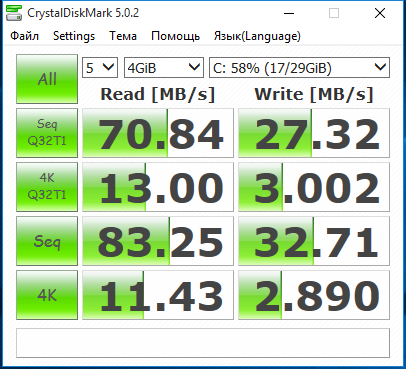Click the Seq read result 83.25
Screen dimensions: 406x369
coord(158,241)
